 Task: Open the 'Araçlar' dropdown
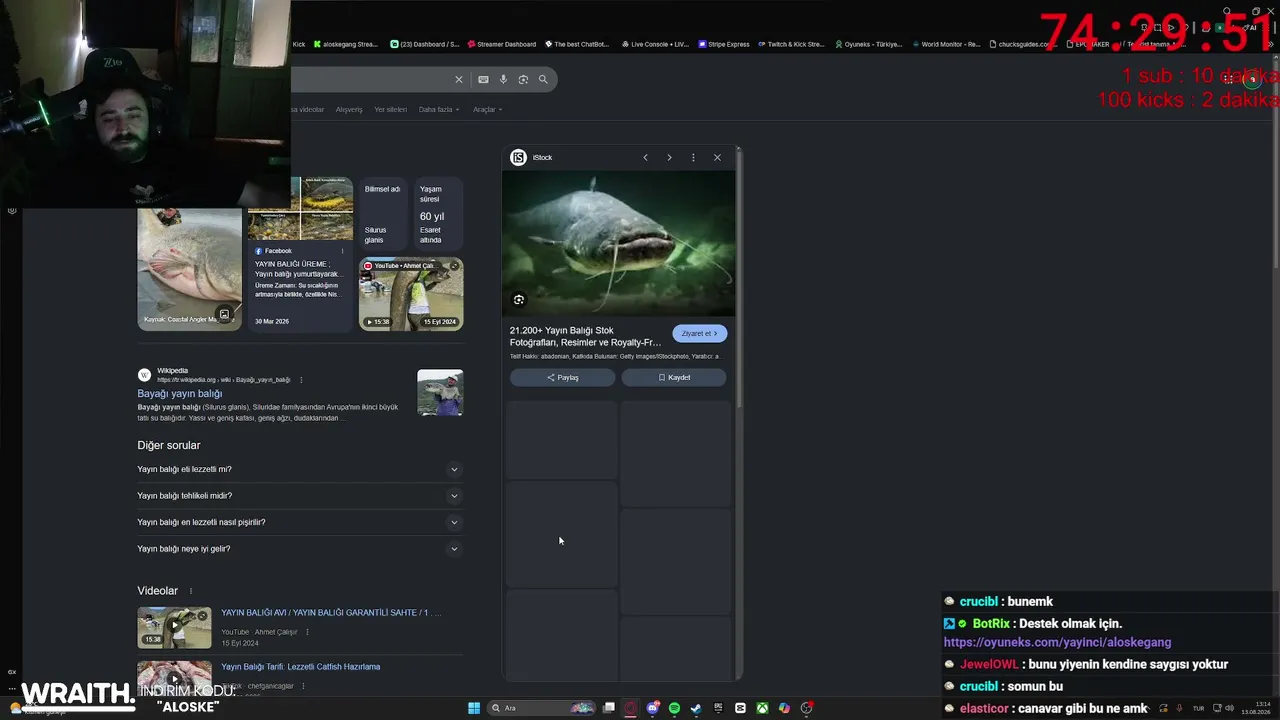pos(488,109)
